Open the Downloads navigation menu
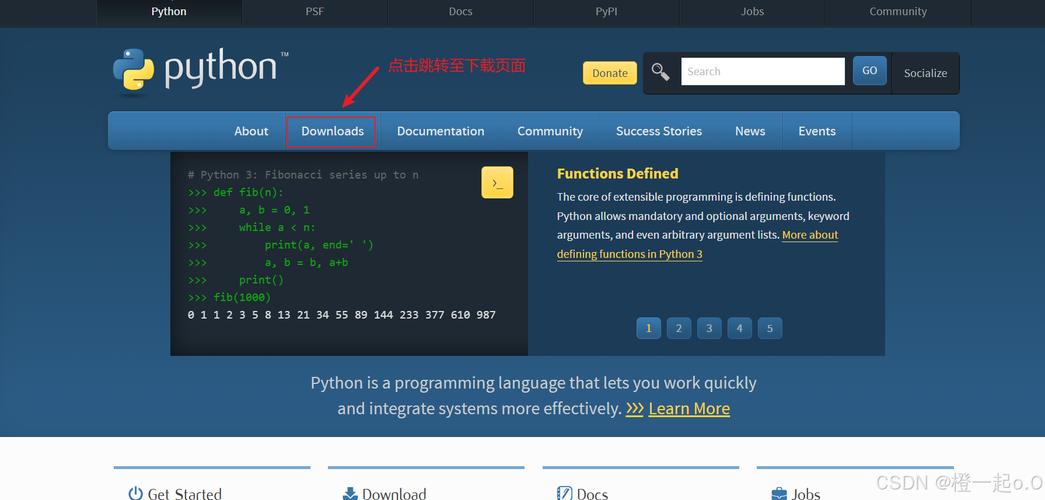The image size is (1045, 500). pyautogui.click(x=332, y=131)
